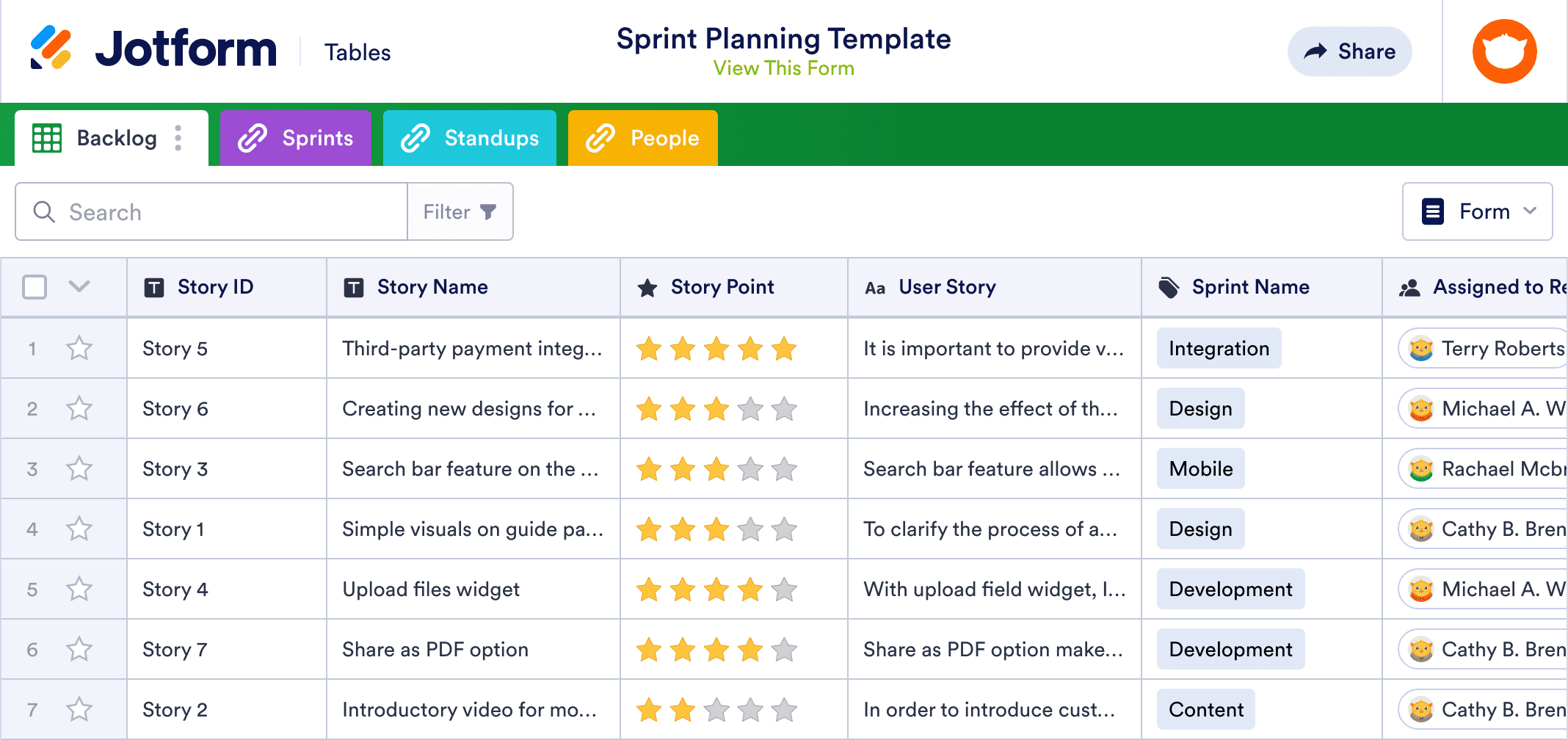Click the Share button
The width and height of the screenshot is (1568, 740).
tap(1349, 51)
